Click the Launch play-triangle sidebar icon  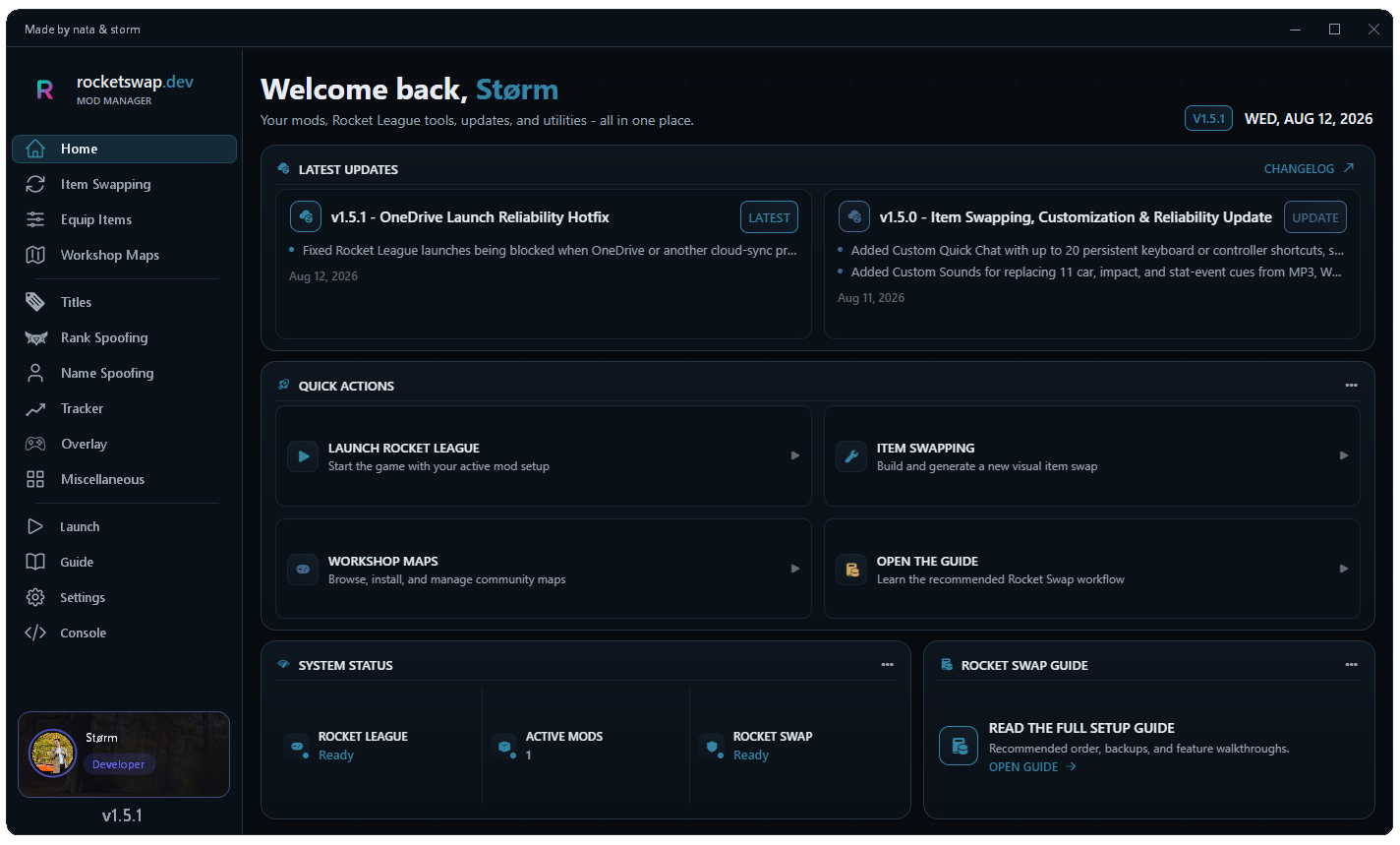click(x=35, y=526)
